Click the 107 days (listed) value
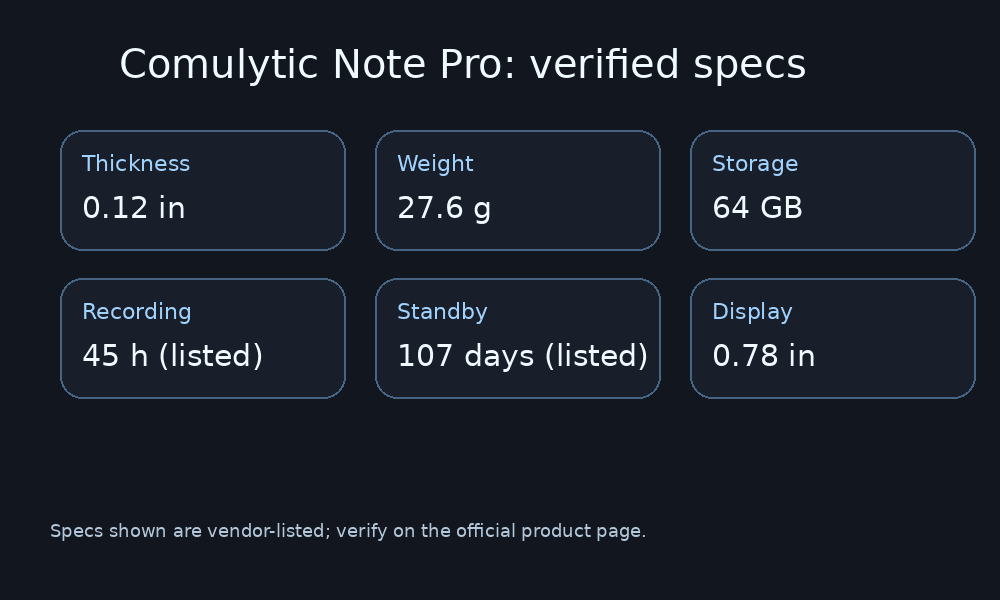1000x600 pixels. 522,356
